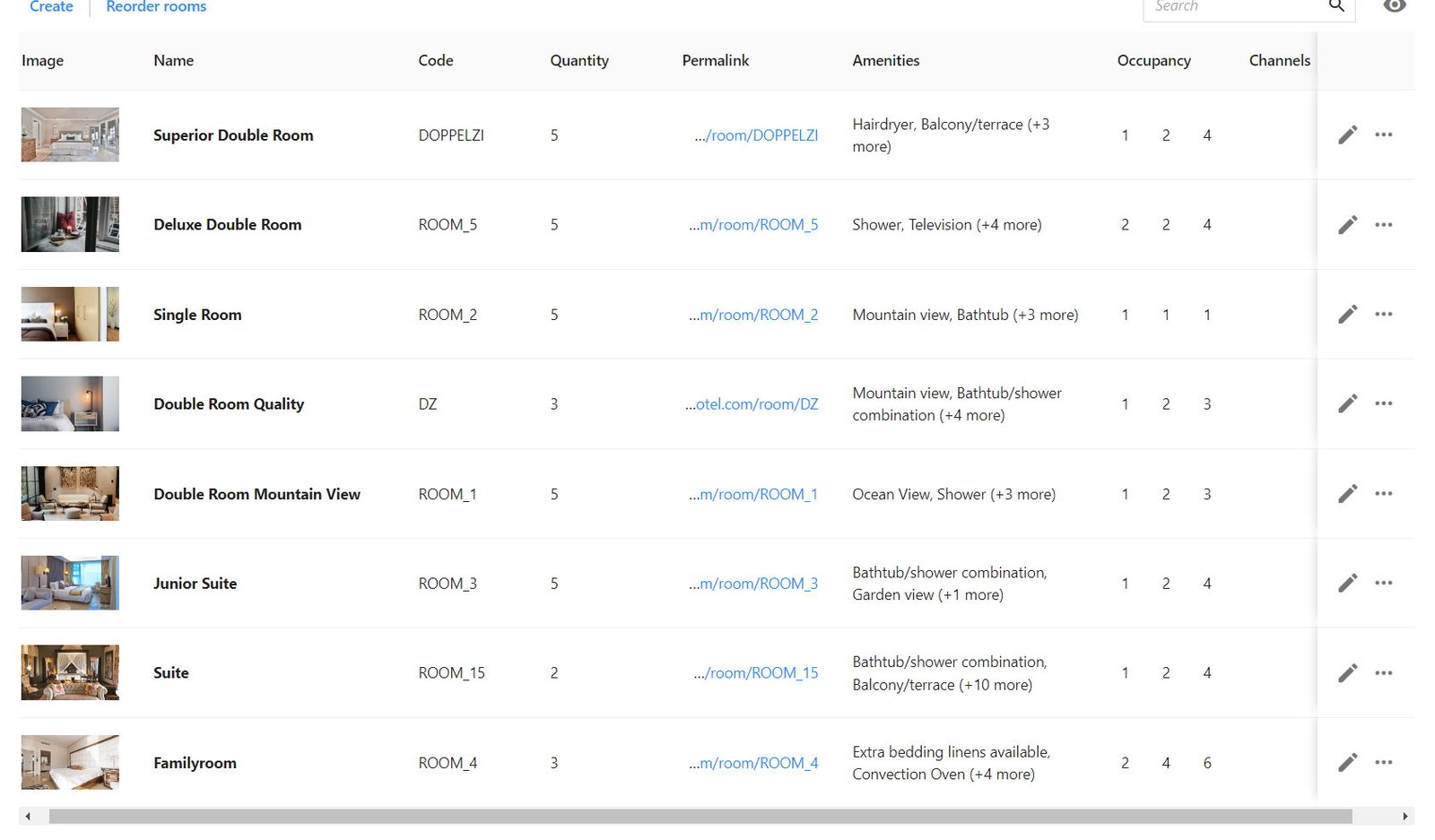Viewport: 1435px width, 840px height.
Task: Select the Double Room Mountain View name
Action: click(x=257, y=494)
